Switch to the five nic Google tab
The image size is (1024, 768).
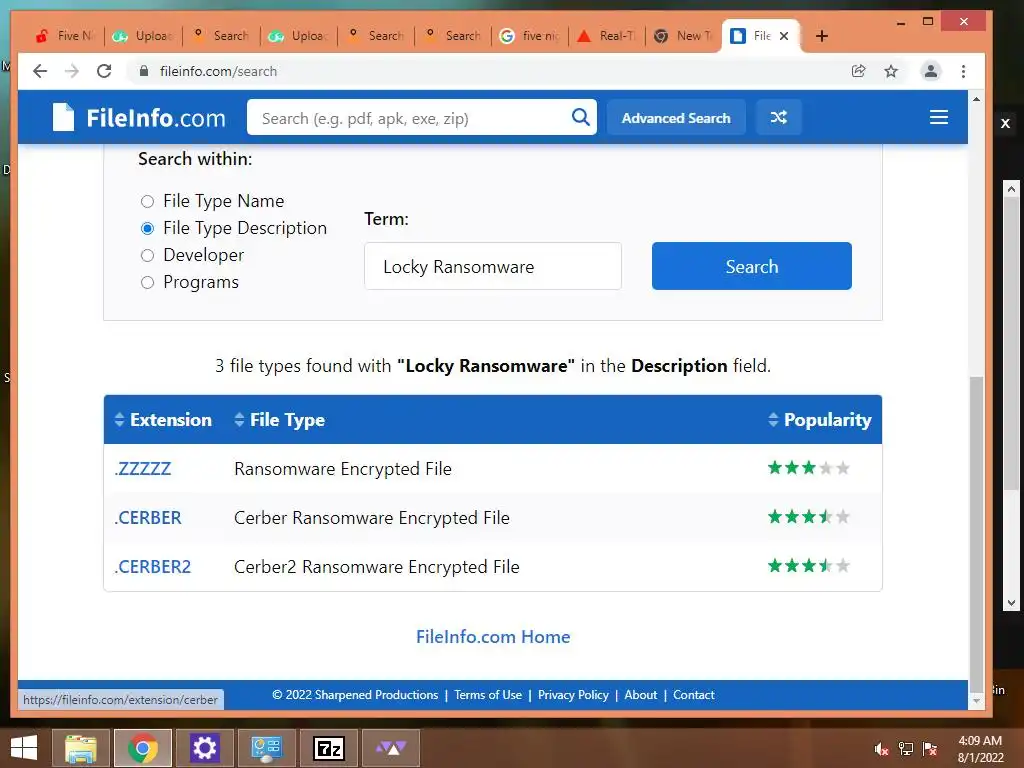[530, 36]
